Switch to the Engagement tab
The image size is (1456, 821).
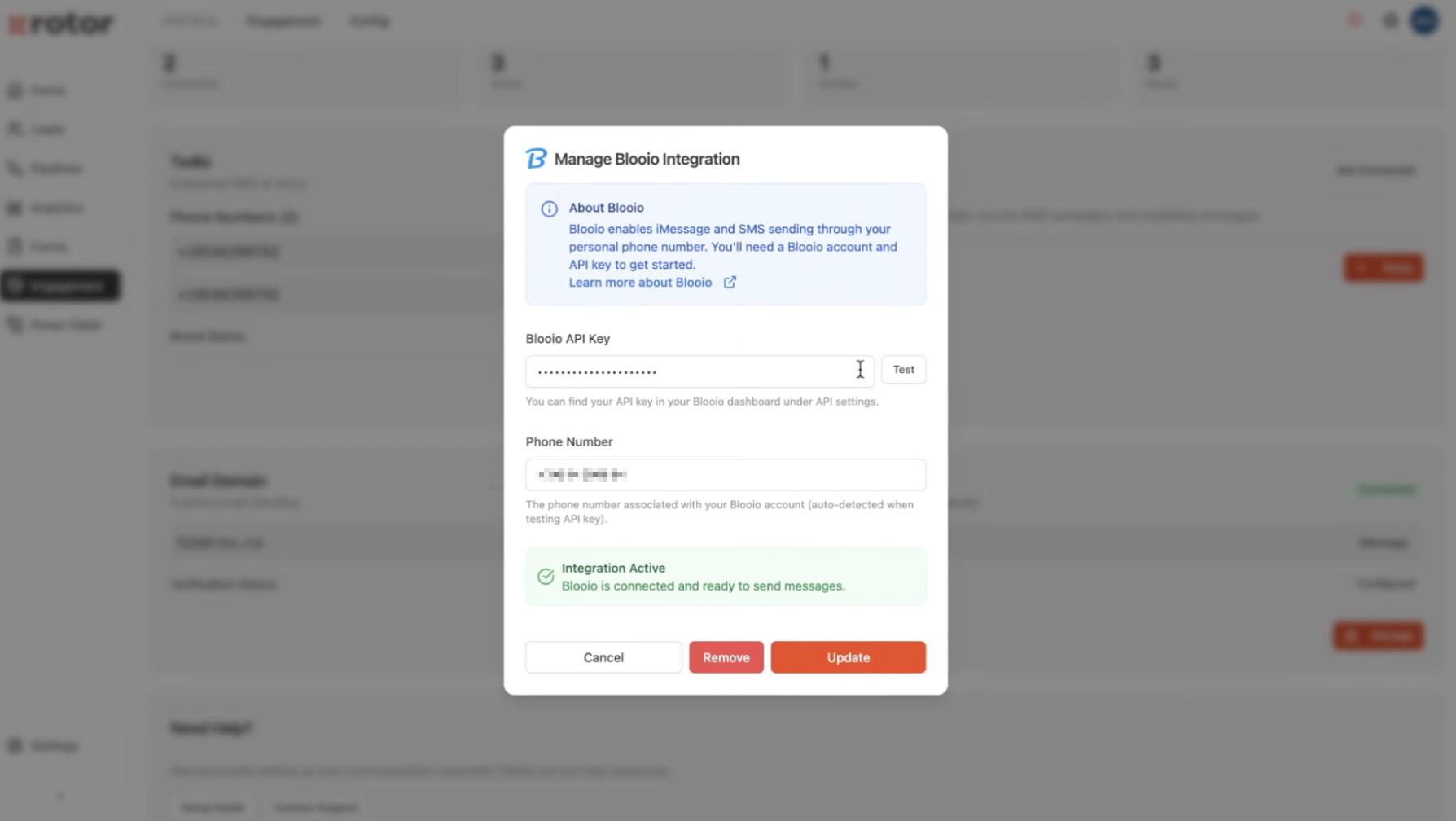[283, 20]
